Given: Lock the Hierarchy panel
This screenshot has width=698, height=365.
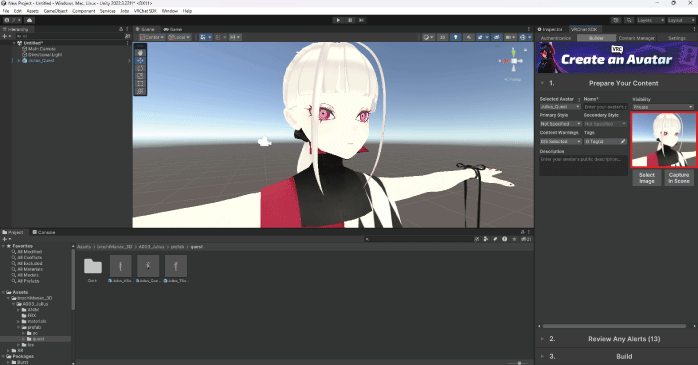Looking at the screenshot, I should coord(121,29).
